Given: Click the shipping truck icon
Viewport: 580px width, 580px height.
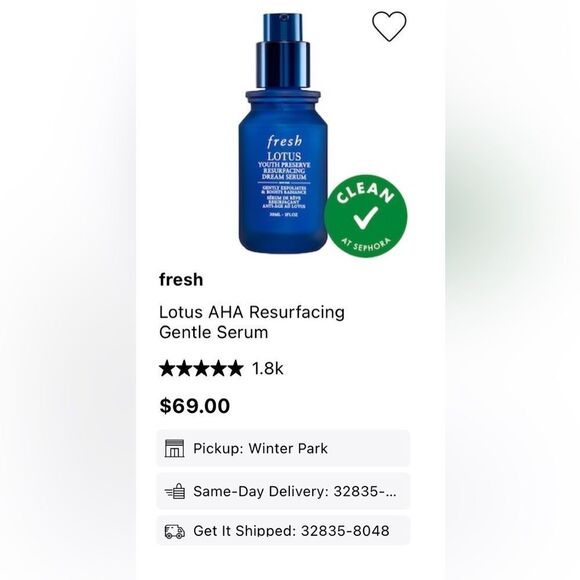Looking at the screenshot, I should click(x=175, y=532).
